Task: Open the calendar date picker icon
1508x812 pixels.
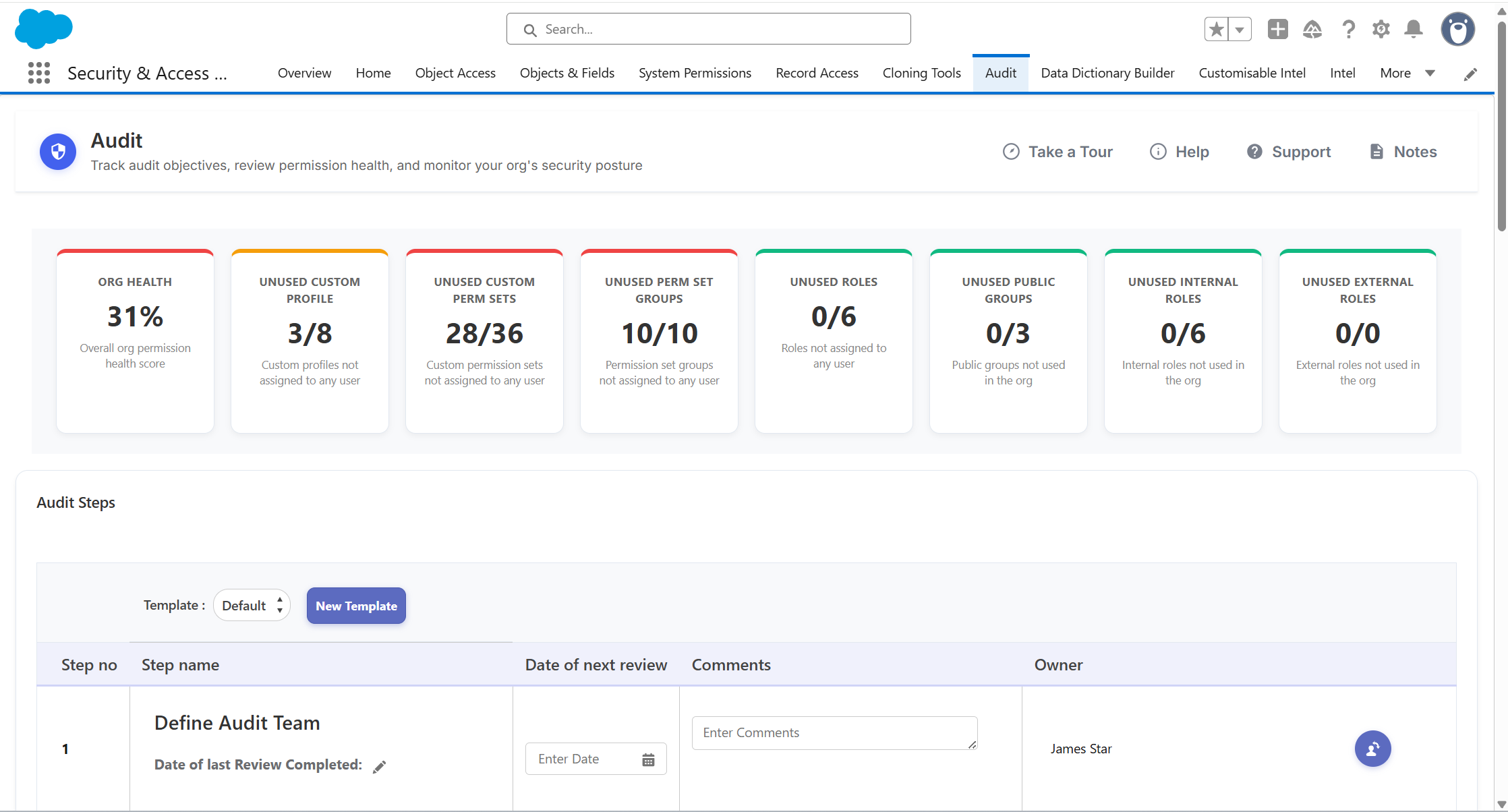Action: coord(648,759)
